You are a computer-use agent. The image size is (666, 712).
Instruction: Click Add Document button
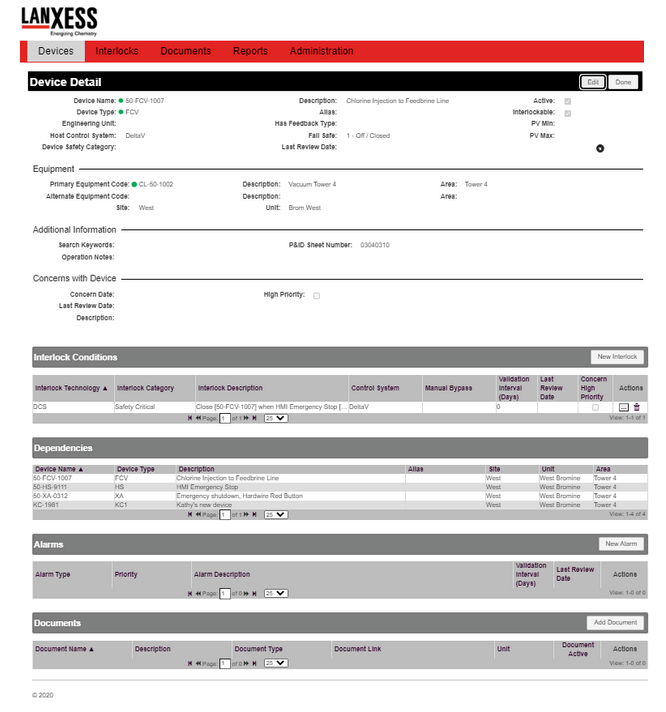(x=615, y=623)
